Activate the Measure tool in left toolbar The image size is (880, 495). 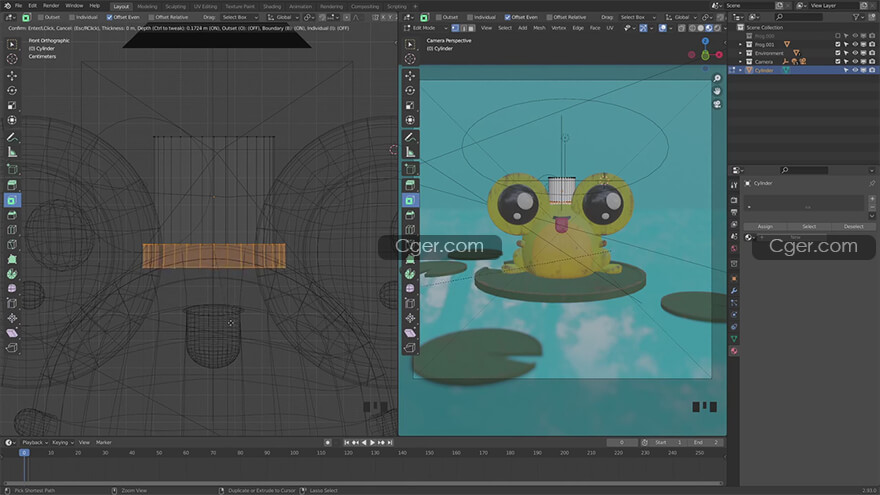tap(12, 152)
